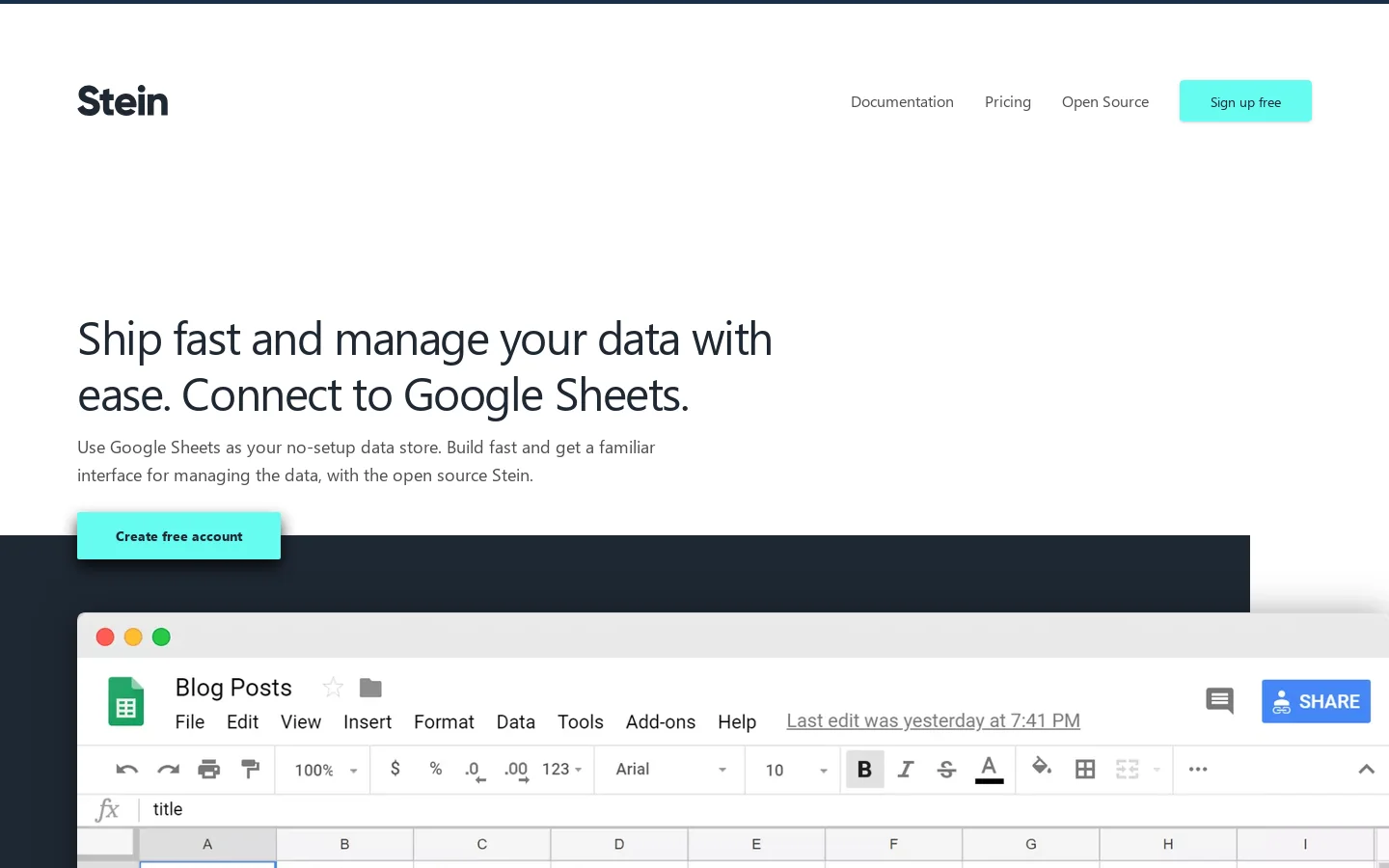Open the Format menu

[x=444, y=721]
